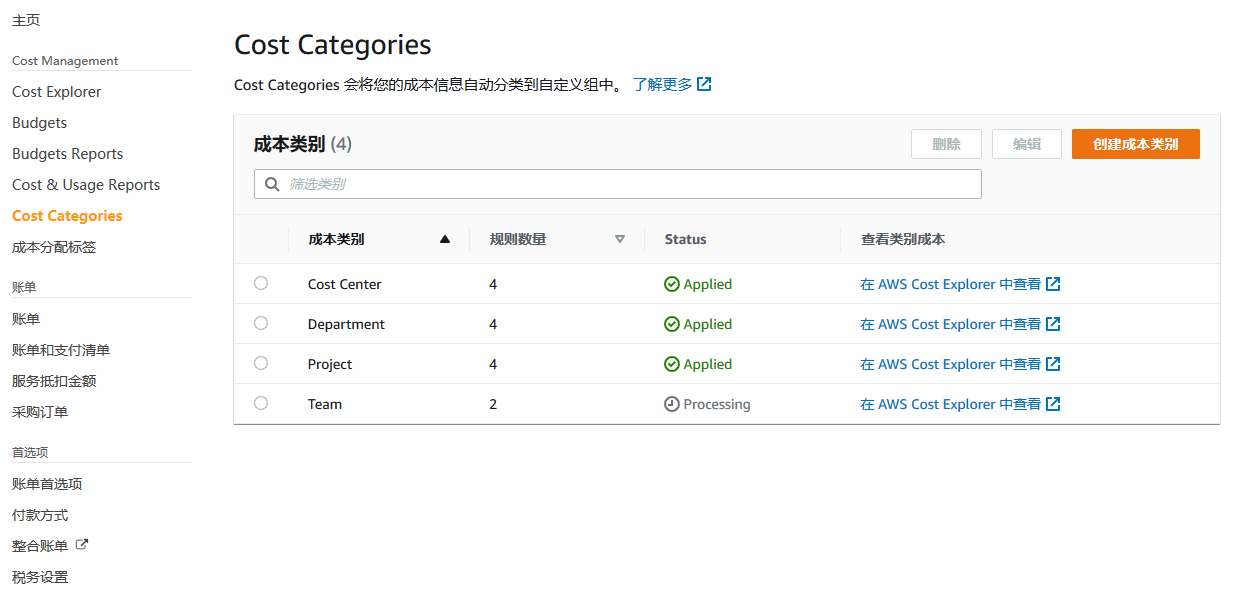This screenshot has width=1238, height=601.
Task: Open Cost & Usage Reports
Action: tap(86, 184)
